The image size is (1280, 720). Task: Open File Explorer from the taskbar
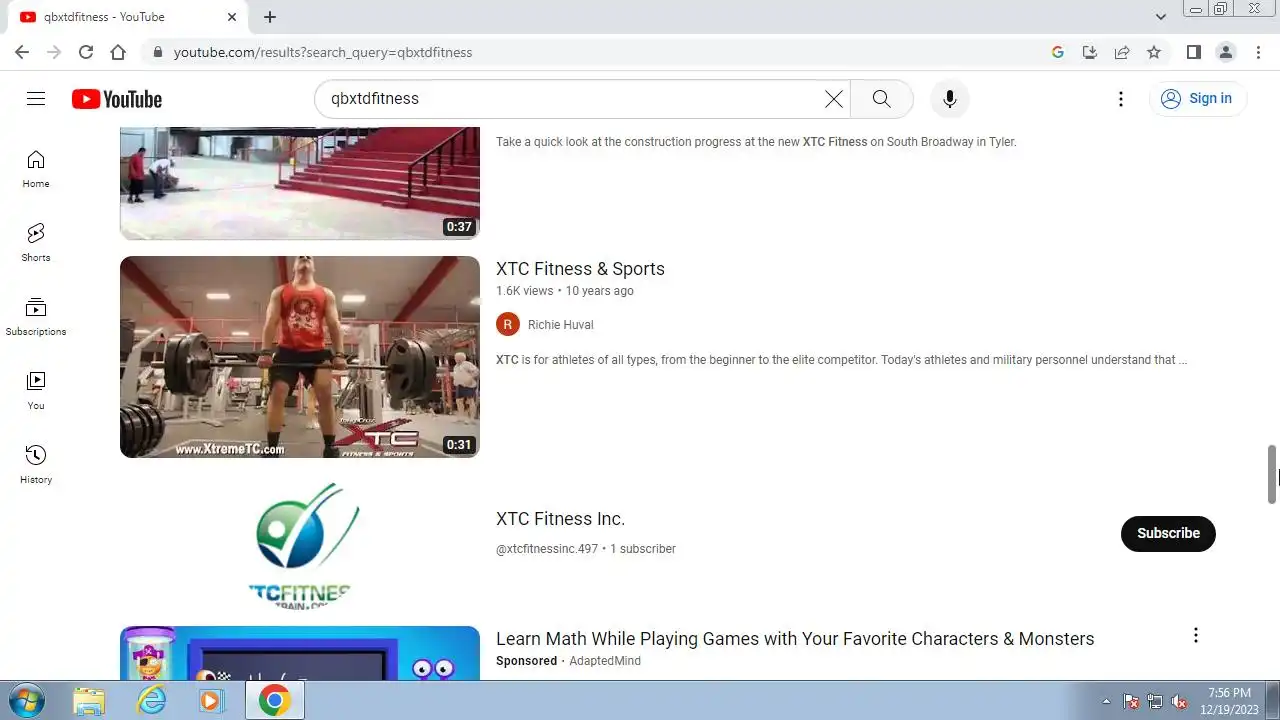tap(90, 701)
